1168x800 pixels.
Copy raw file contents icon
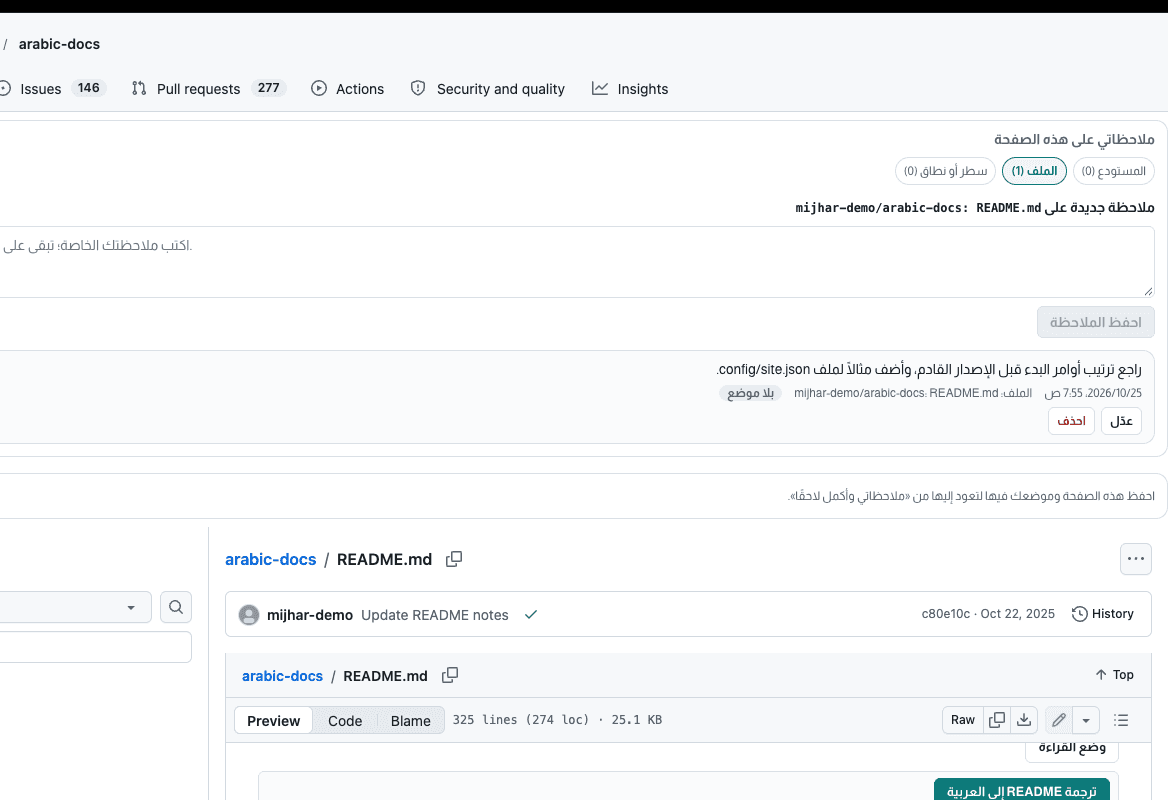point(997,720)
